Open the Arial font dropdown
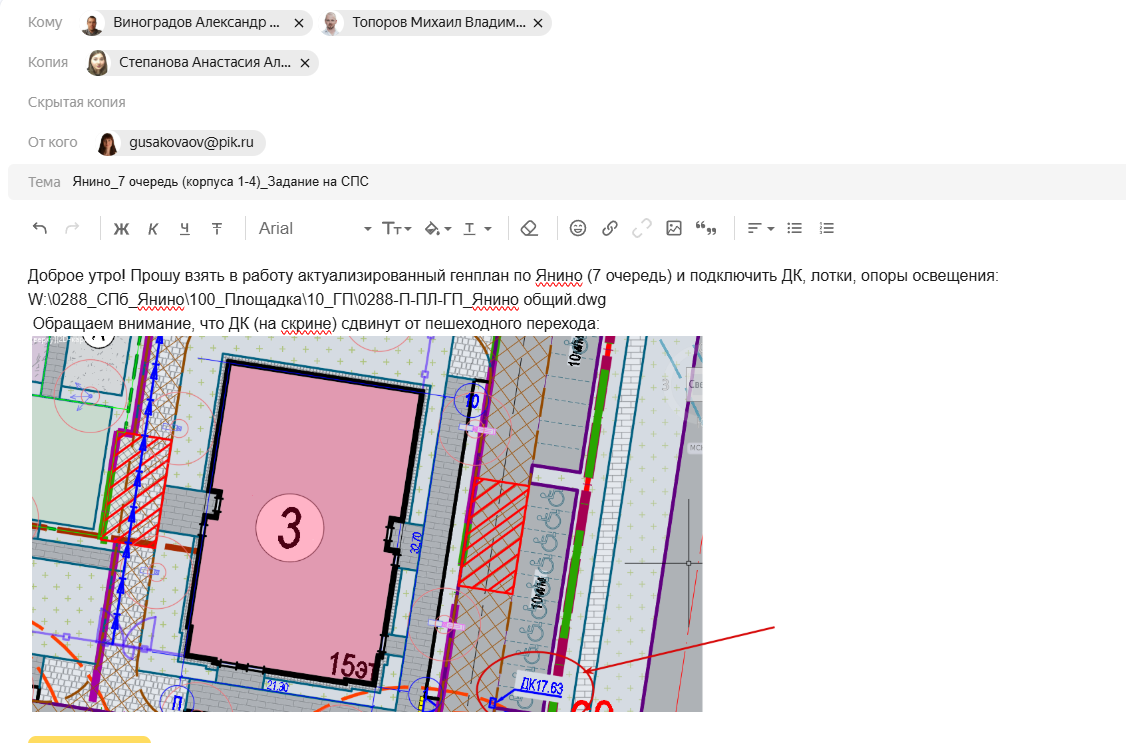The height and width of the screenshot is (743, 1126). [315, 228]
